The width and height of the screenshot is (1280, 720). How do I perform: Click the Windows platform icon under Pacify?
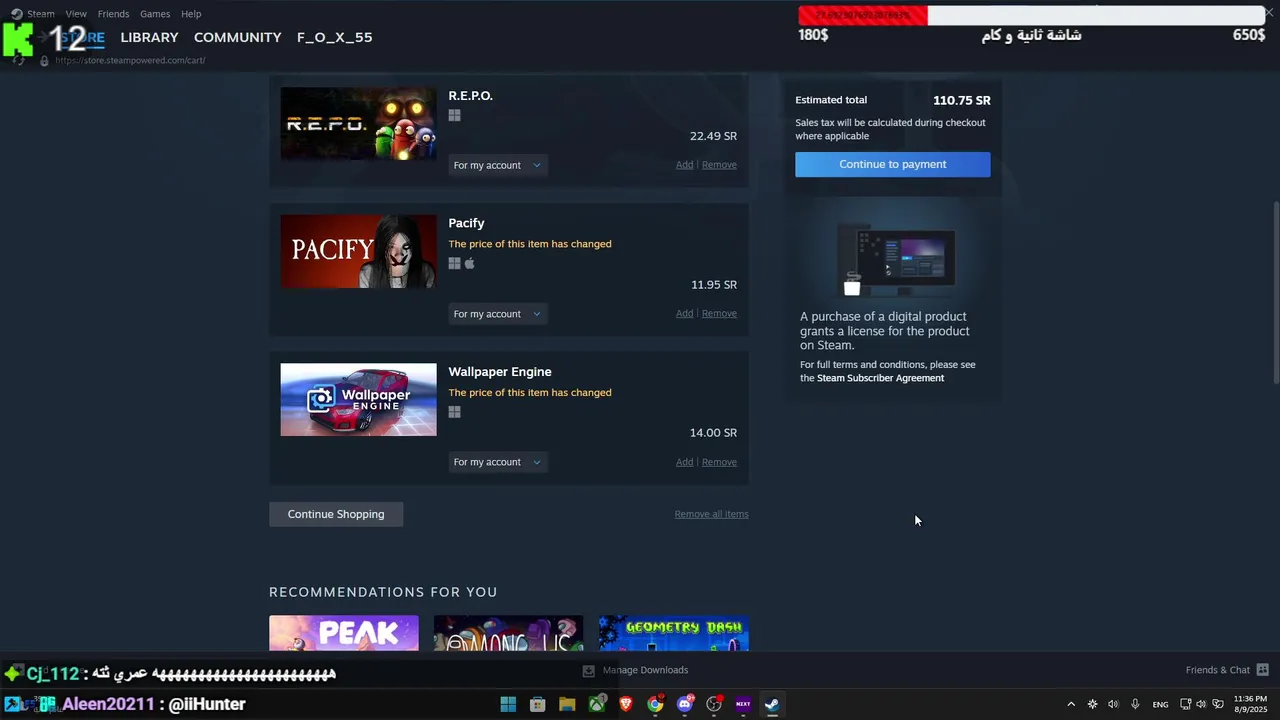454,263
